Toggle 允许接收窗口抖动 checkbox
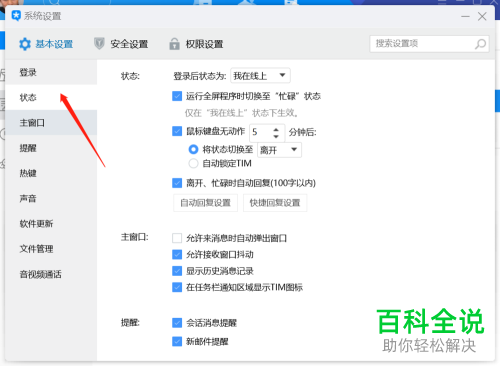 (x=177, y=254)
